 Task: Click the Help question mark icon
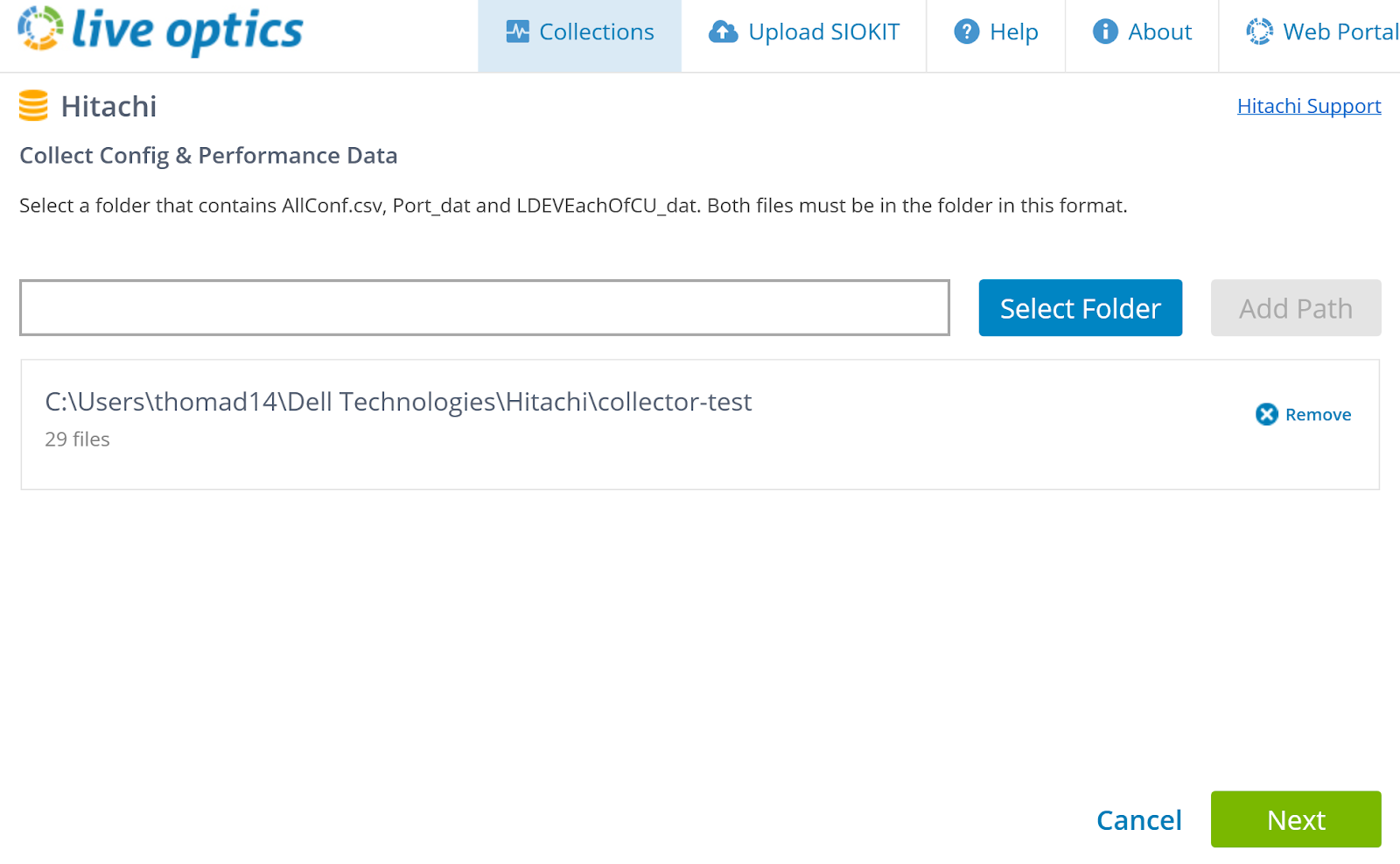click(x=966, y=32)
